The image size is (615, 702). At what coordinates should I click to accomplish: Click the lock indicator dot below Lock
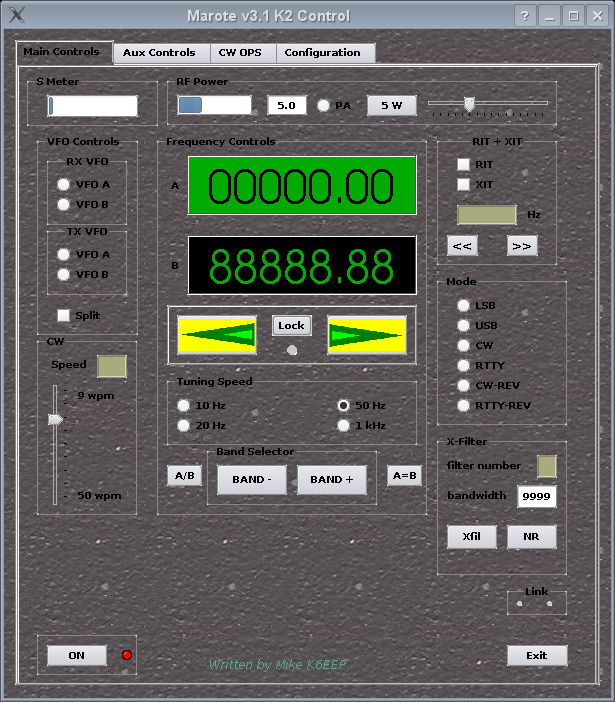292,350
